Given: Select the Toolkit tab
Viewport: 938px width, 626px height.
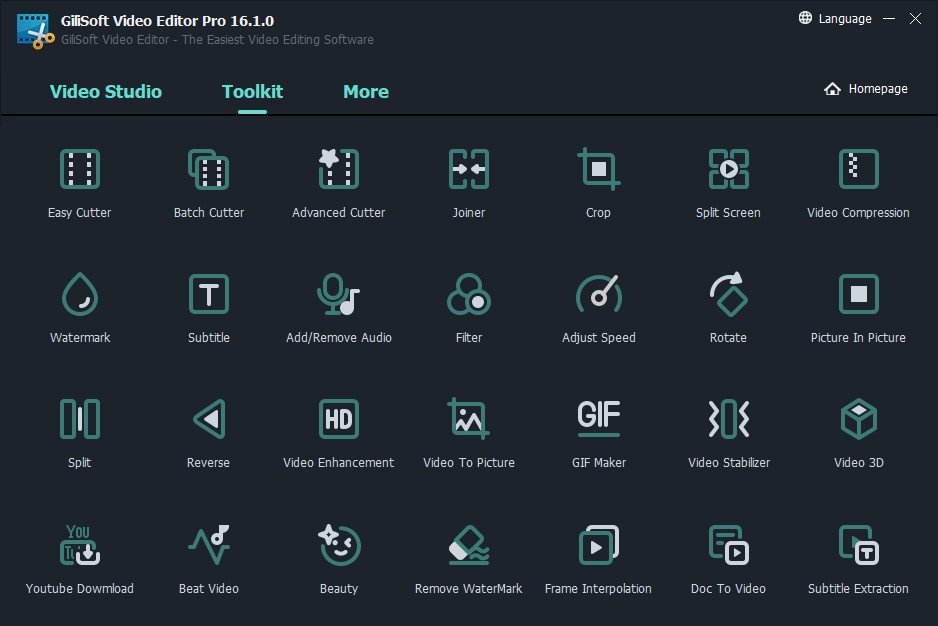Looking at the screenshot, I should coord(252,92).
